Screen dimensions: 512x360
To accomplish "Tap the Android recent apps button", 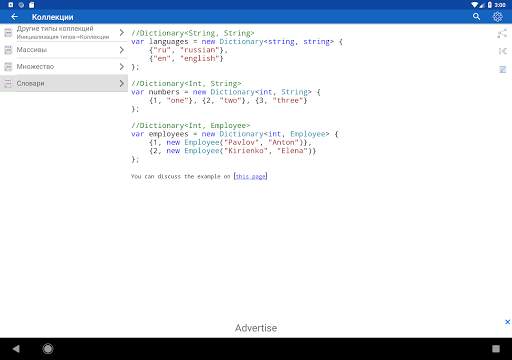I will click(496, 349).
